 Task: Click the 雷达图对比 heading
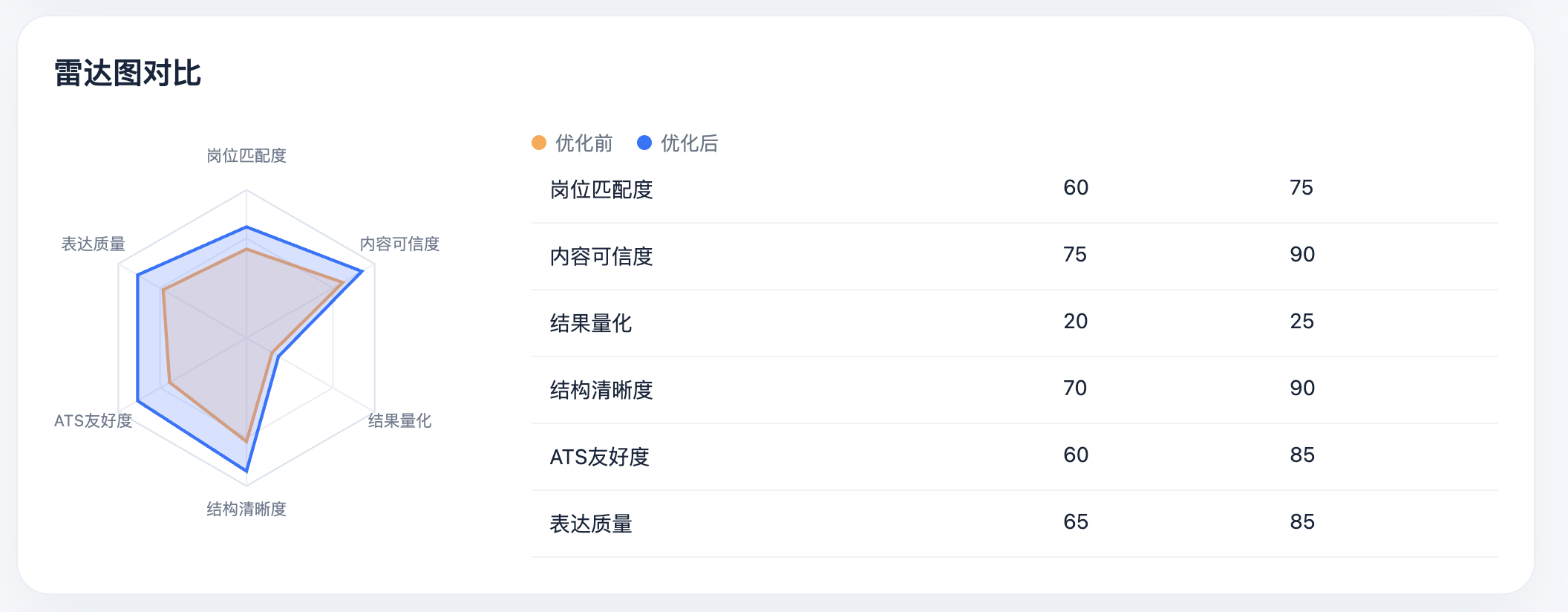tap(128, 74)
